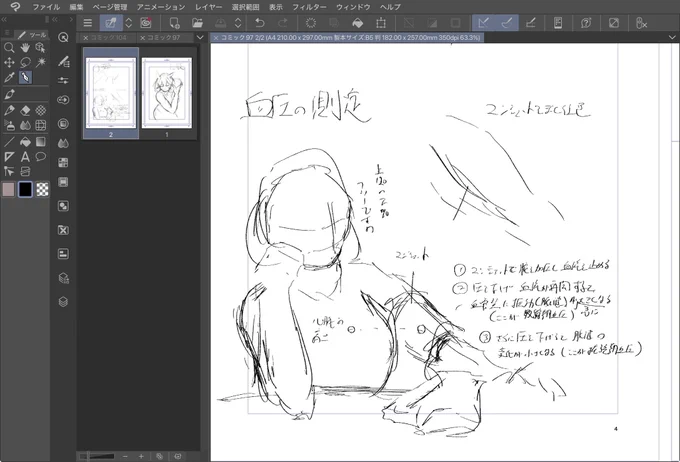Select page 2 thumbnail in page manager
Image resolution: width=680 pixels, height=462 pixels.
coord(111,93)
